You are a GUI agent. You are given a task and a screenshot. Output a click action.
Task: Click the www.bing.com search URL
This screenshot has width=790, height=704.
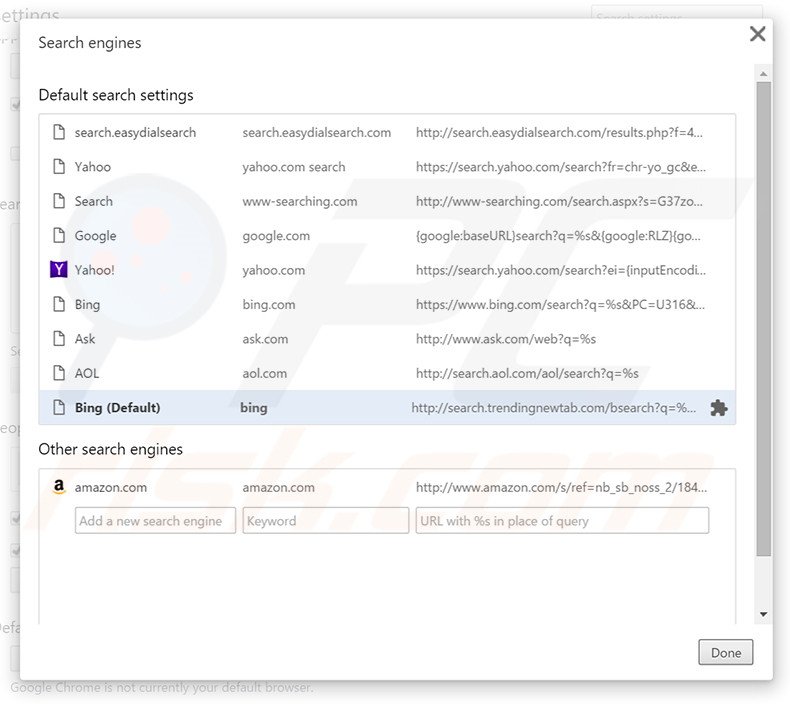click(560, 304)
